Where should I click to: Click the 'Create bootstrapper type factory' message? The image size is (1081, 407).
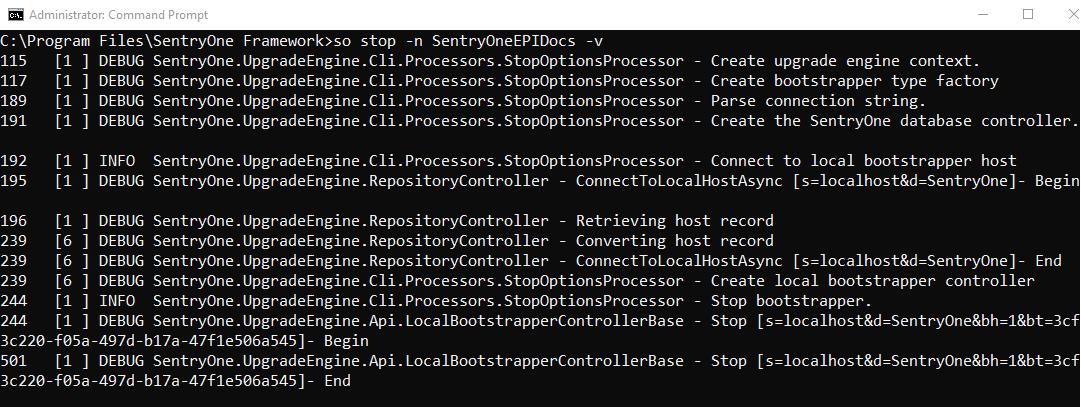(854, 81)
